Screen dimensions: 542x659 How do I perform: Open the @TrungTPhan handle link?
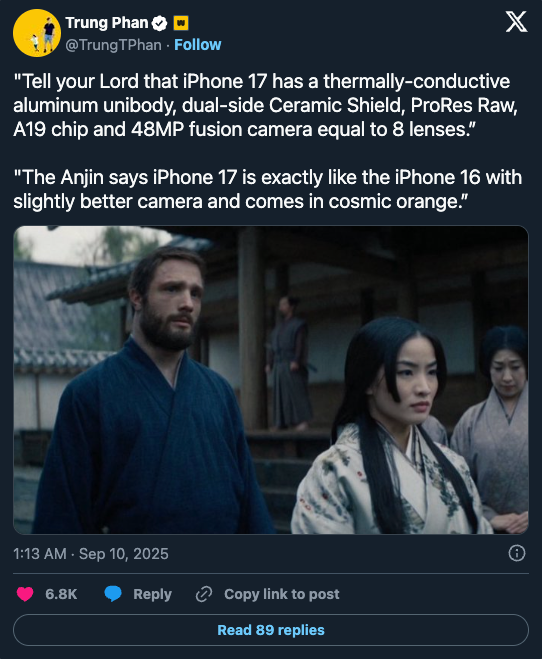[x=113, y=45]
